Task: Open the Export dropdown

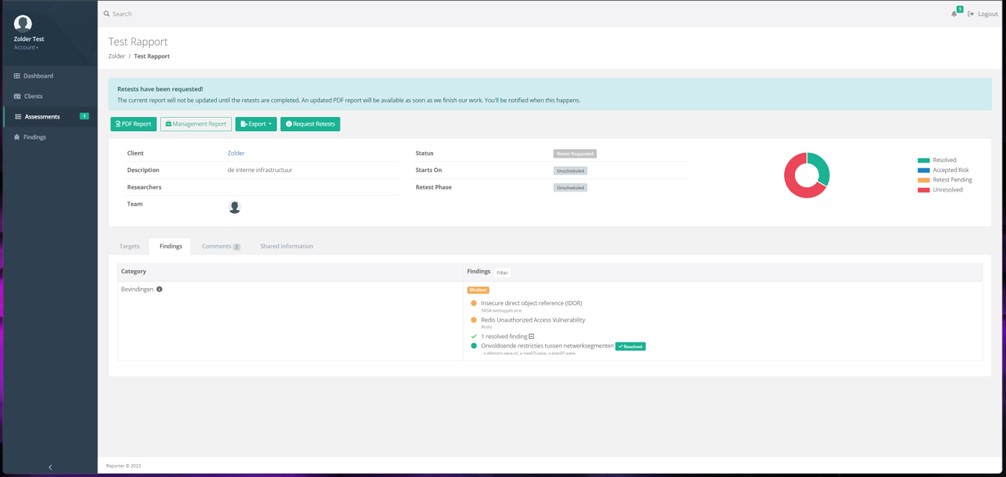Action: (256, 124)
